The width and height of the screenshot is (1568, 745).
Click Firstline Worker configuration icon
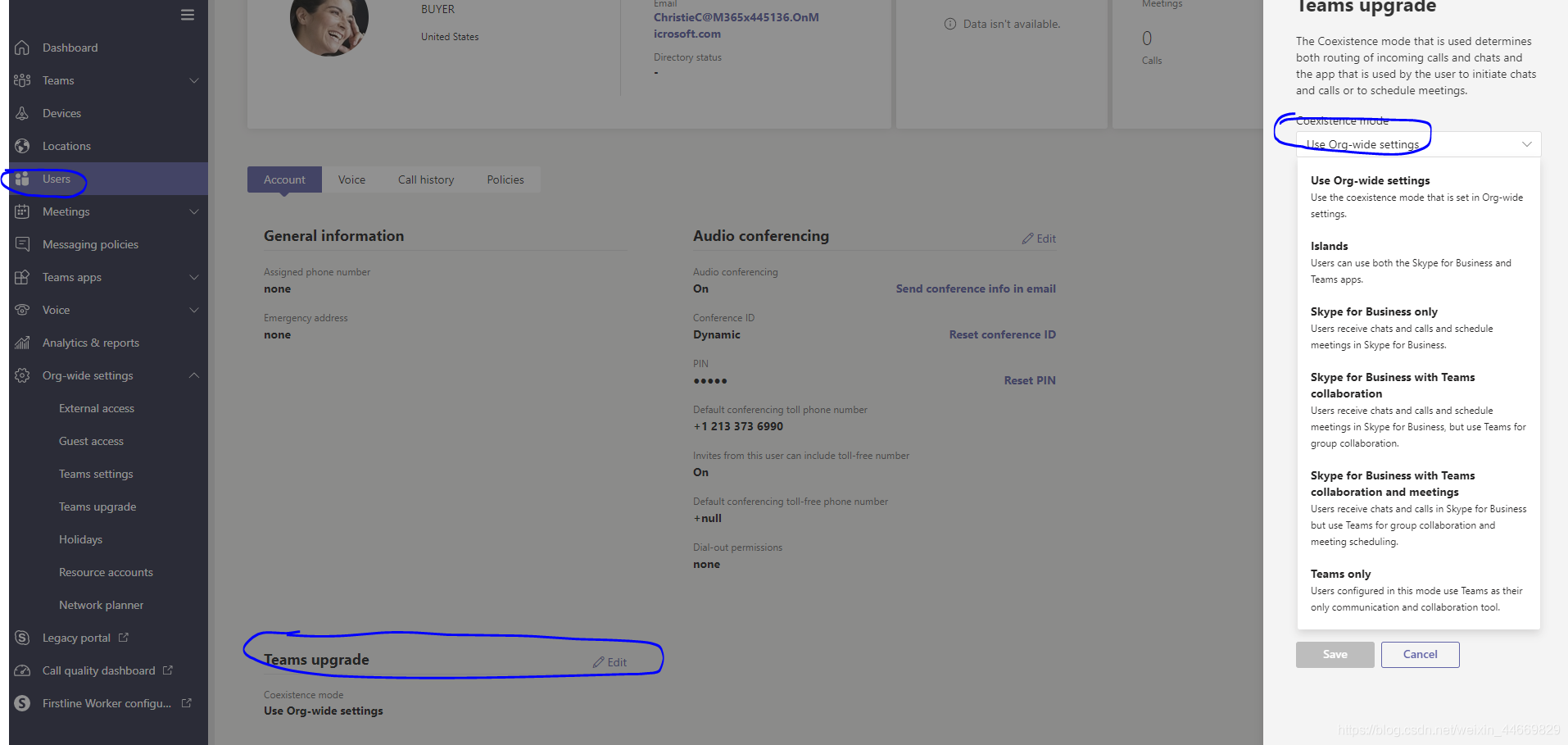[x=22, y=703]
